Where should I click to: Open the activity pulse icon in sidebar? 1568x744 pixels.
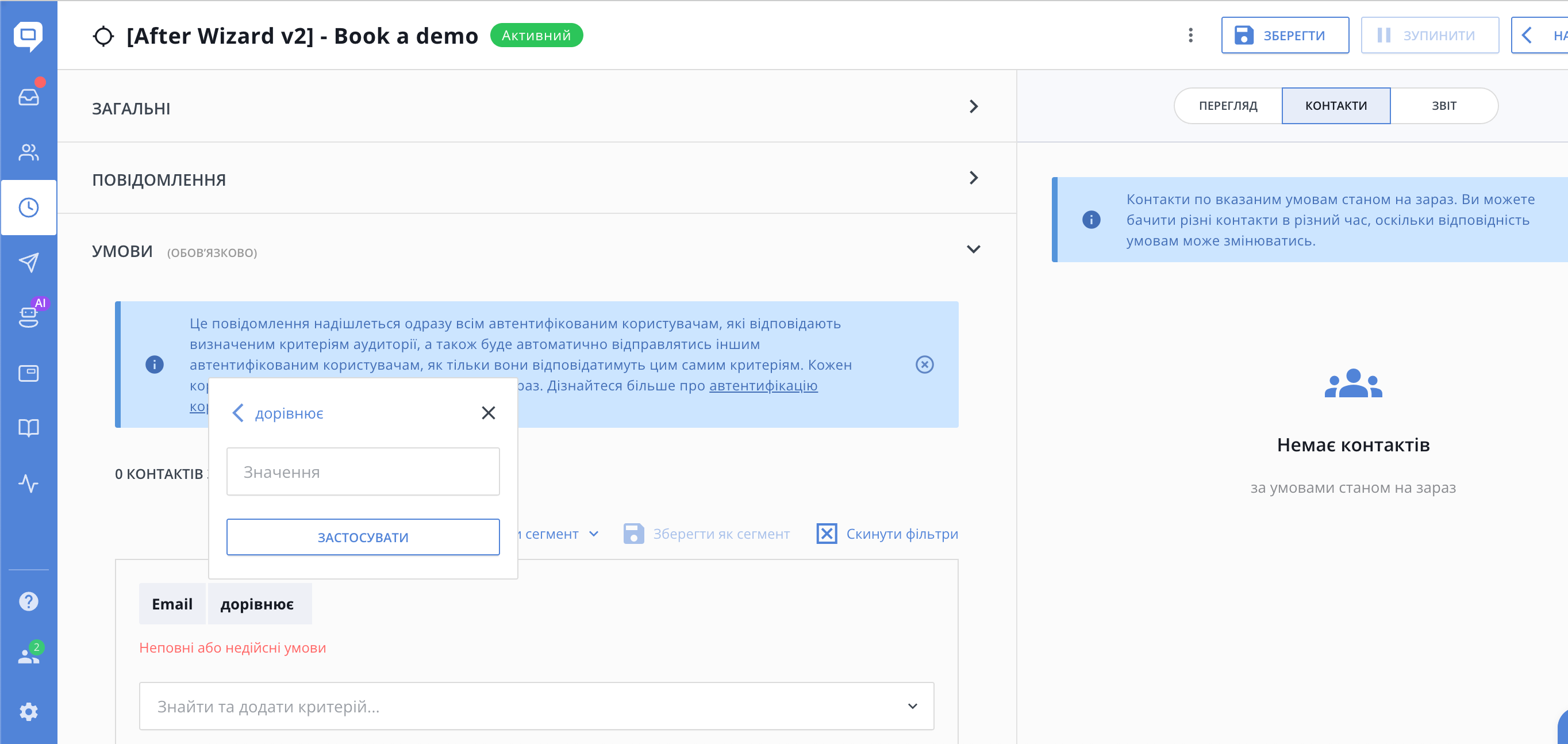point(28,484)
